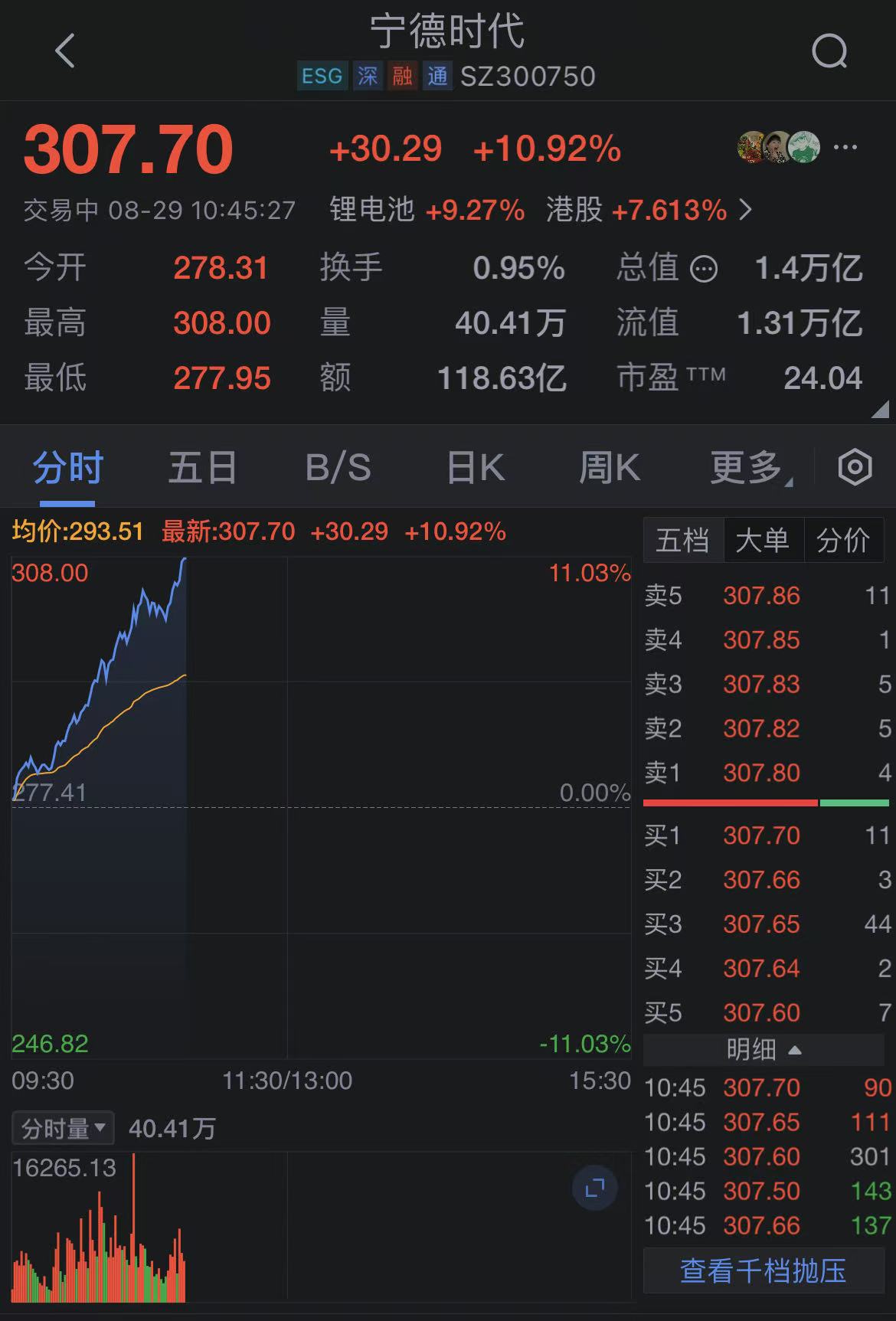Tap the info icon beside 总值
Screen dimensions: 896x1321
pyautogui.click(x=704, y=269)
